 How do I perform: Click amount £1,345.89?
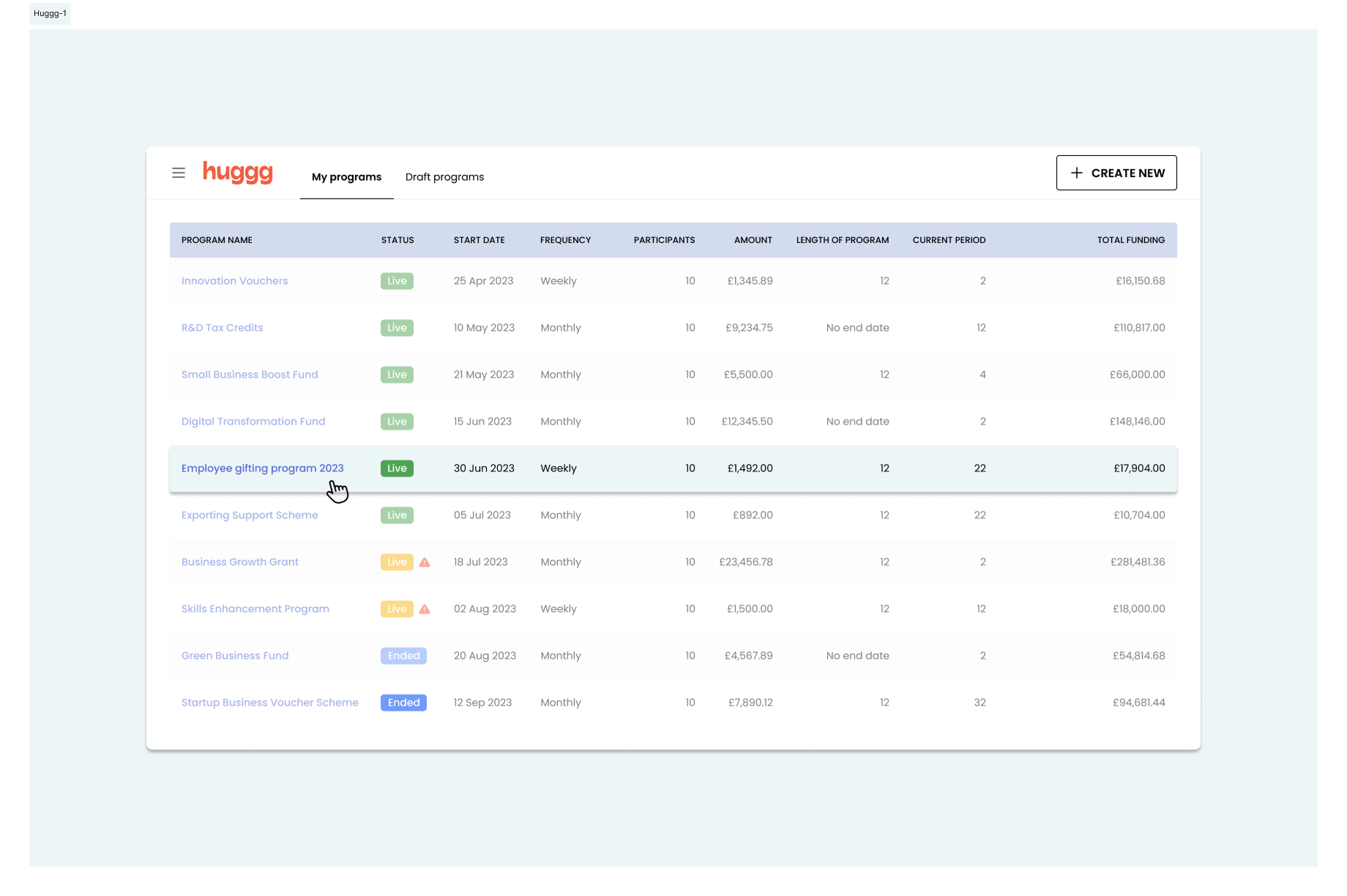pos(750,281)
